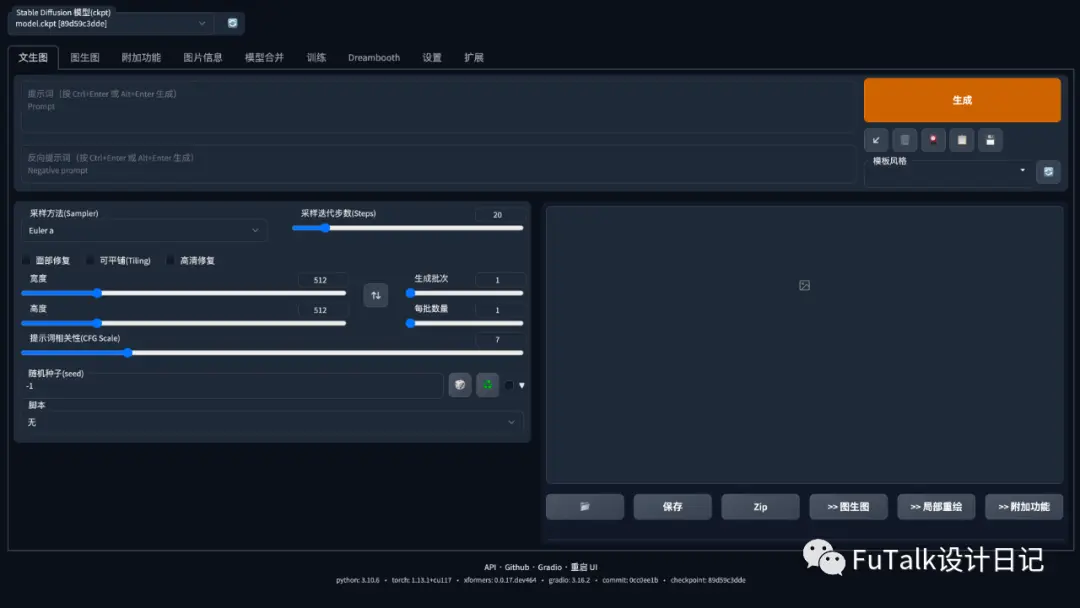
Task: Open the model.ckpt checkpoint dropdown
Action: coord(109,23)
